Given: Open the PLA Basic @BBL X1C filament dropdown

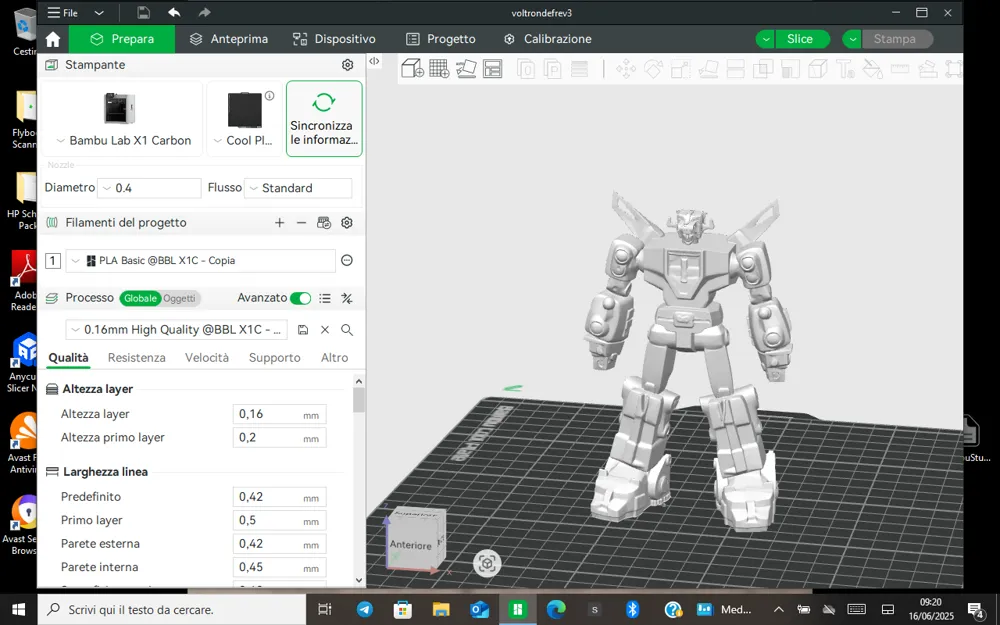Looking at the screenshot, I should [x=200, y=260].
